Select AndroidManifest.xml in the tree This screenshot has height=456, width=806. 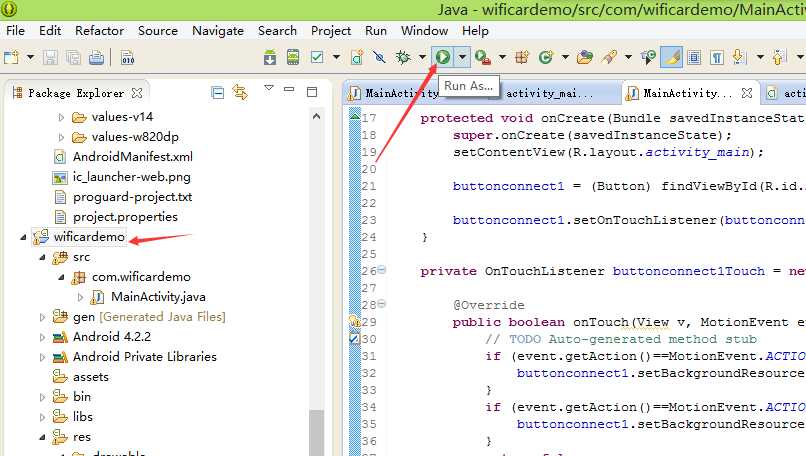tap(133, 157)
